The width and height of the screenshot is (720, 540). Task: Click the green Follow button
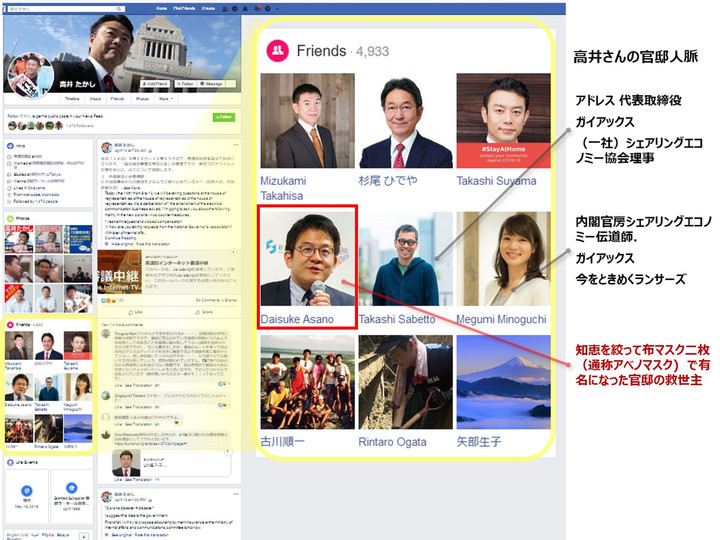224,117
